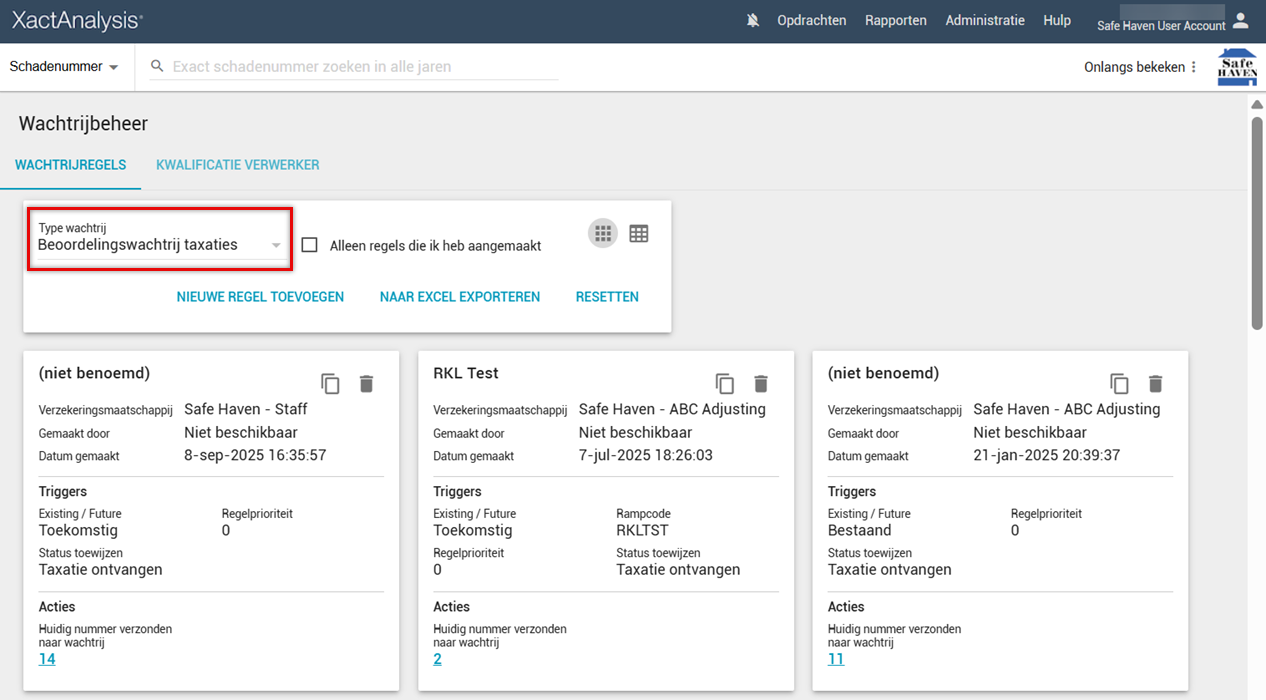
Task: Open the Onlangs bekeken menu
Action: tap(1141, 67)
